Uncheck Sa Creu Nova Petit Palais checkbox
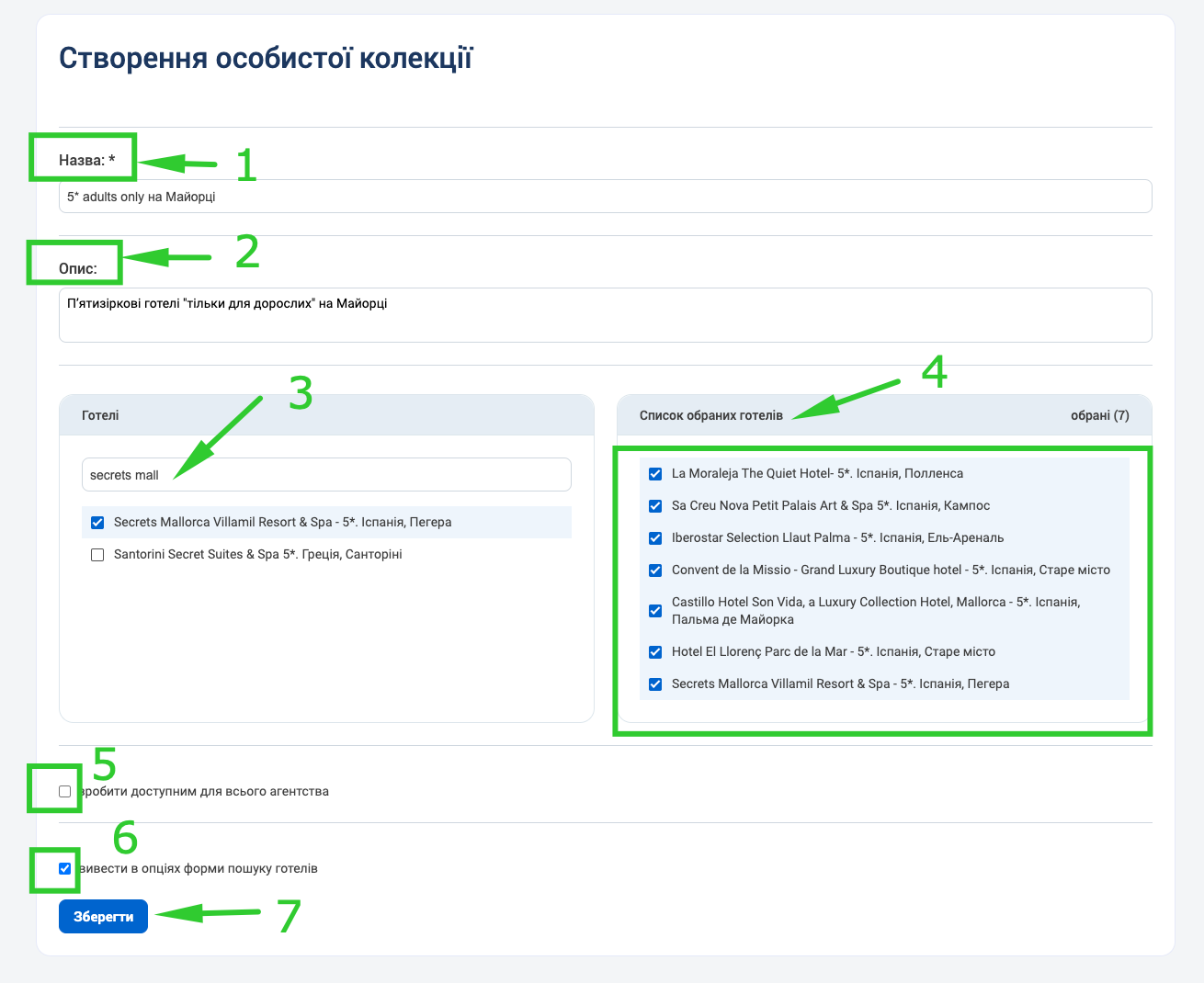Screen dimensions: 1204x983 (655, 506)
